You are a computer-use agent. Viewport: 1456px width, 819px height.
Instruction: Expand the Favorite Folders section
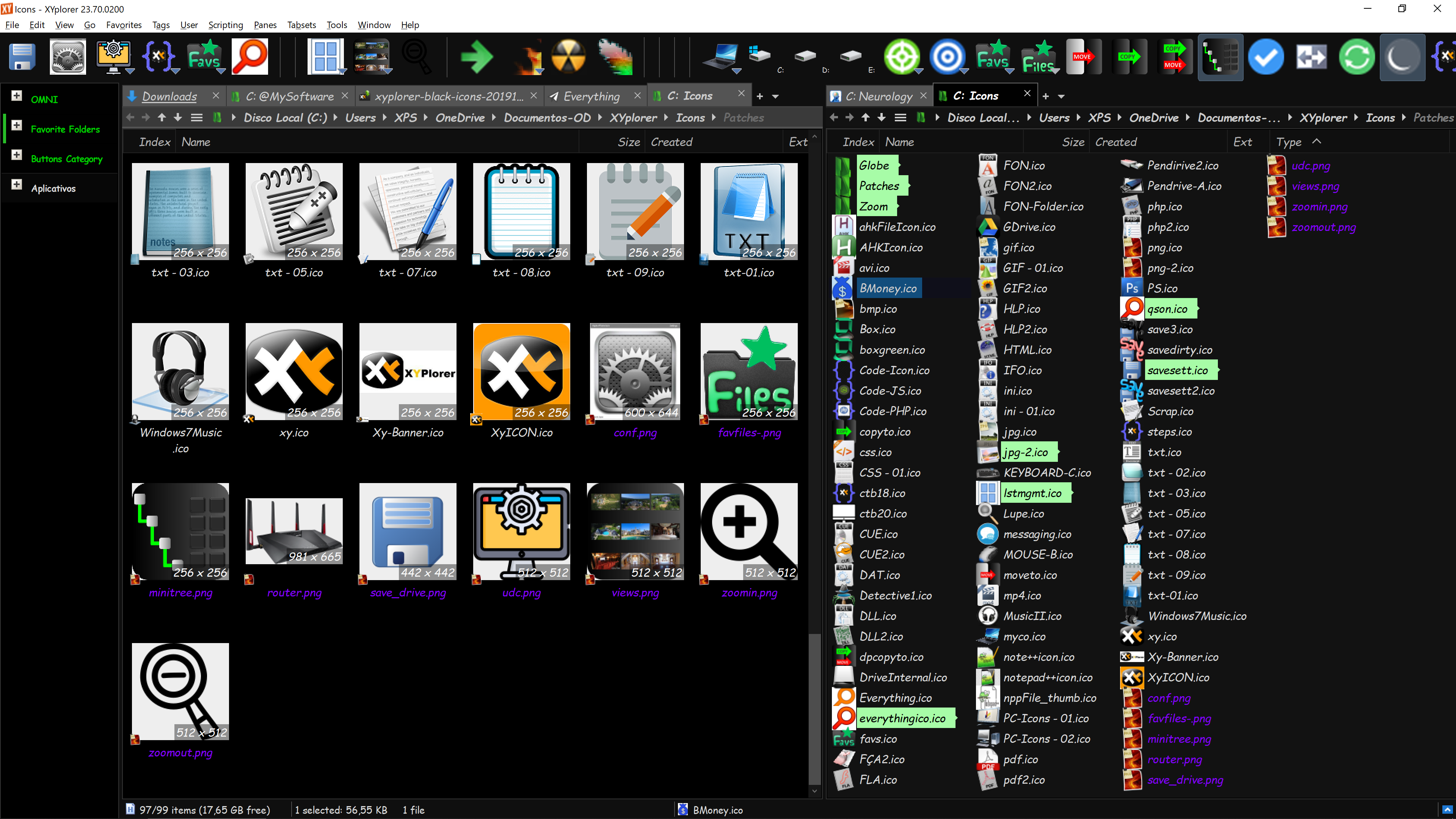16,125
